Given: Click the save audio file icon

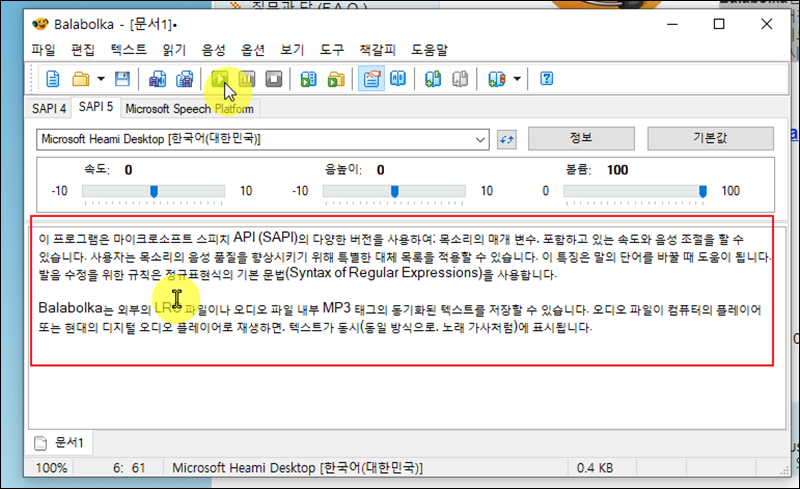Looking at the screenshot, I should point(157,79).
